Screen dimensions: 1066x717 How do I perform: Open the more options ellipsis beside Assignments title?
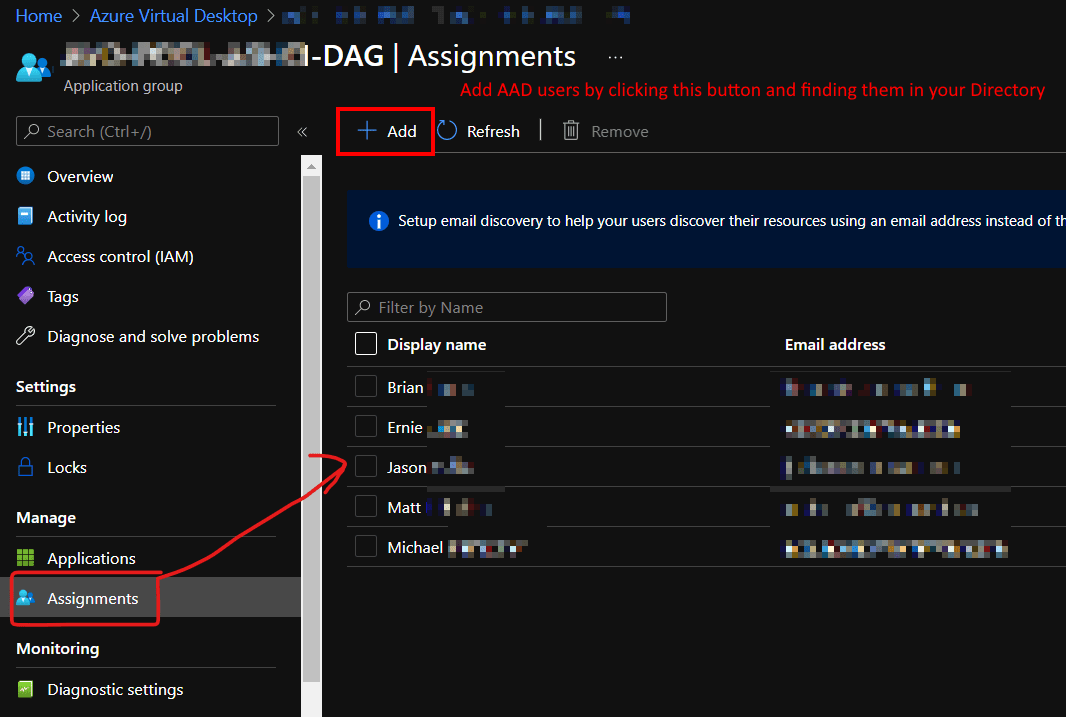[x=615, y=58]
